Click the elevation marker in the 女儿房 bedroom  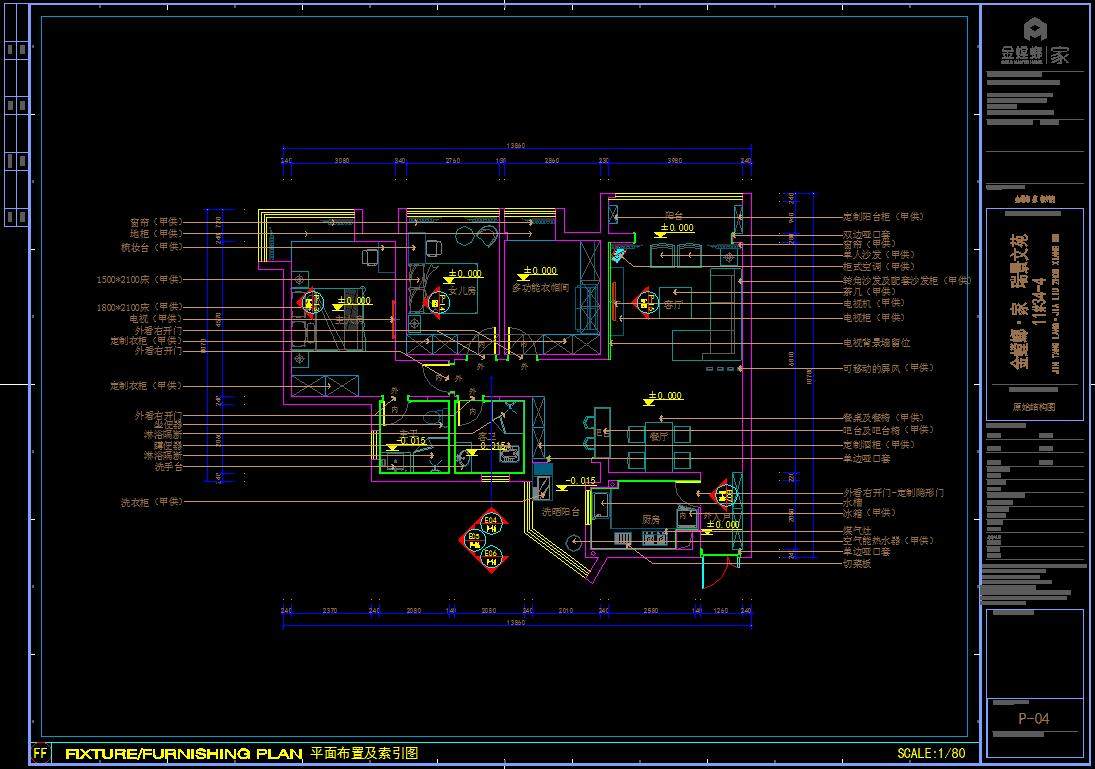437,301
